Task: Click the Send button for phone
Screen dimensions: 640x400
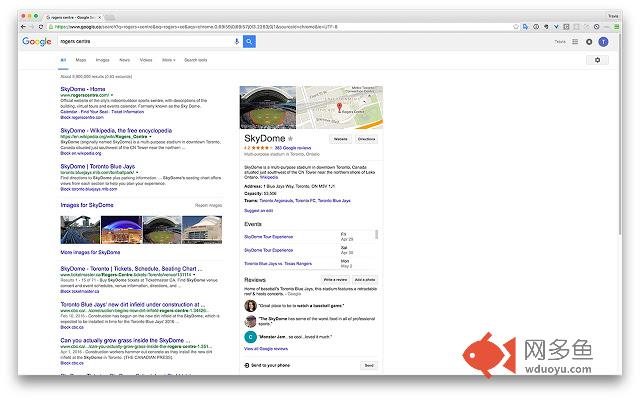Action: coord(369,365)
